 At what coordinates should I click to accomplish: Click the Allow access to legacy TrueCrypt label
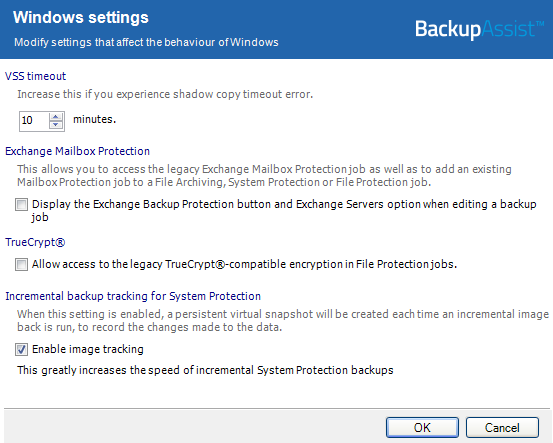click(244, 264)
